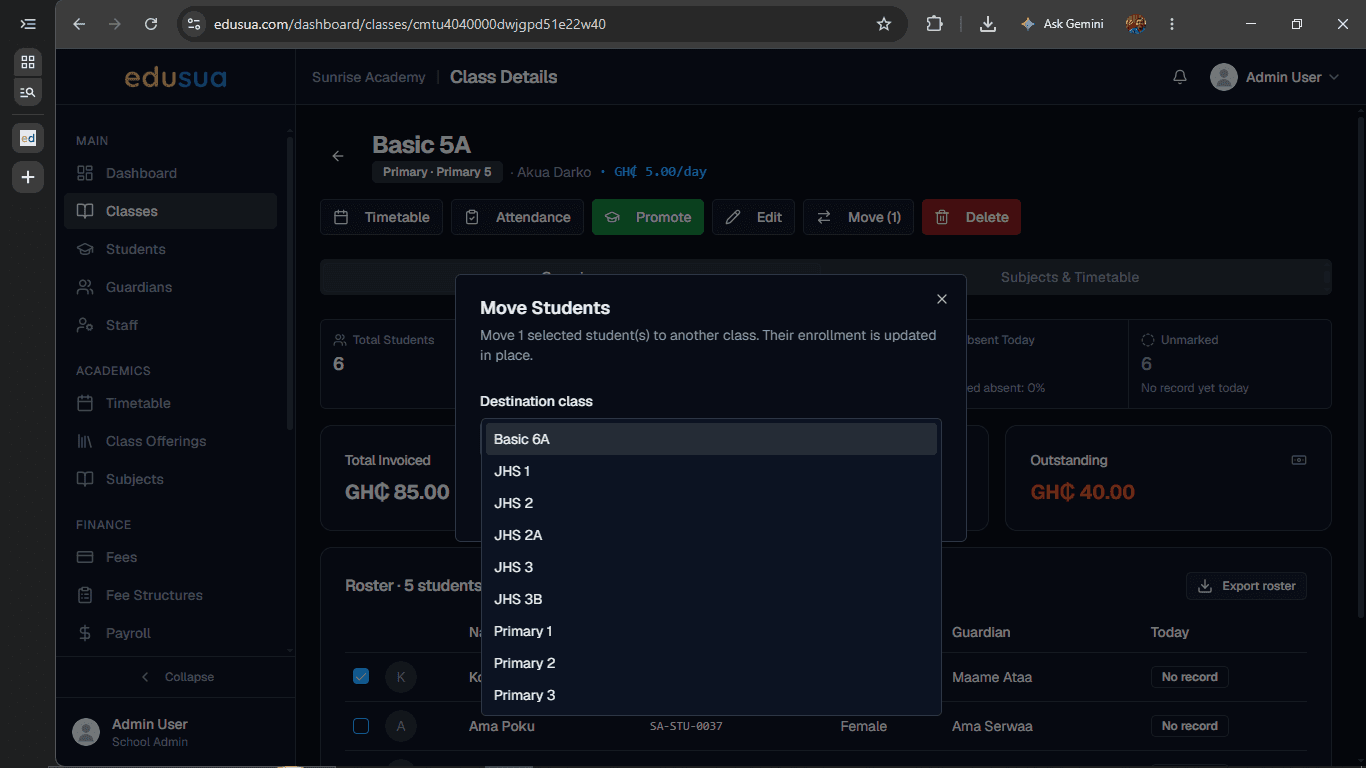Screen dimensions: 1366x768
Task: Click the green Promote button
Action: [648, 217]
